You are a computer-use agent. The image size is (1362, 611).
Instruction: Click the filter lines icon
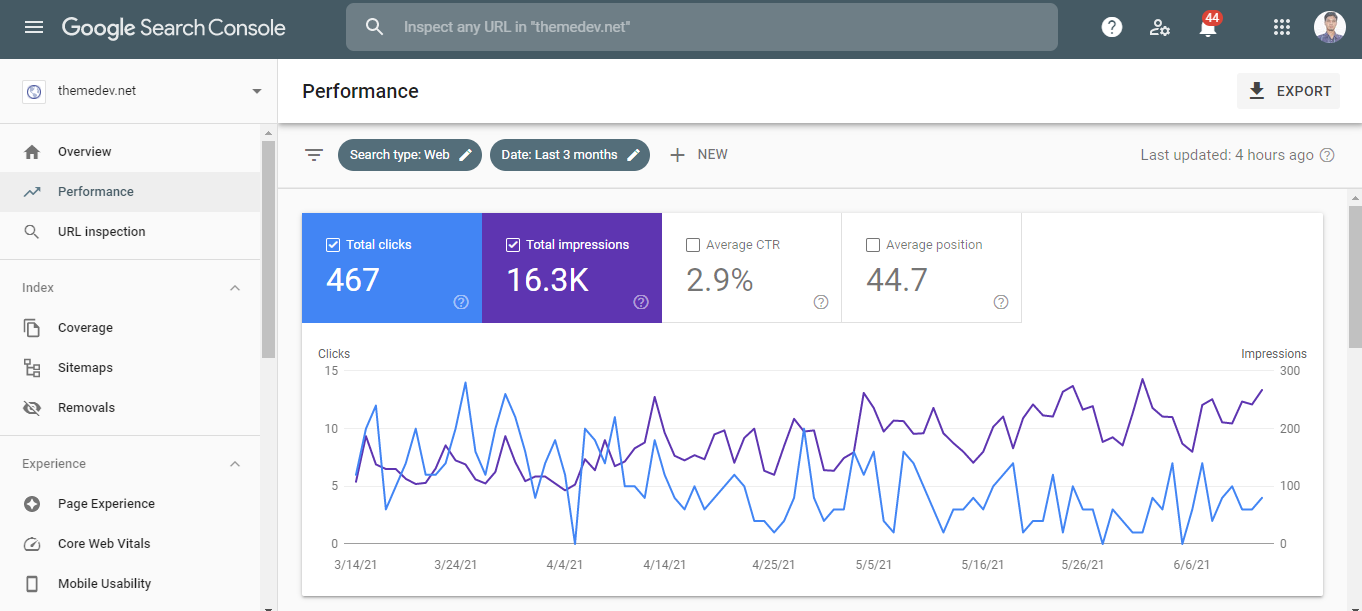click(314, 155)
